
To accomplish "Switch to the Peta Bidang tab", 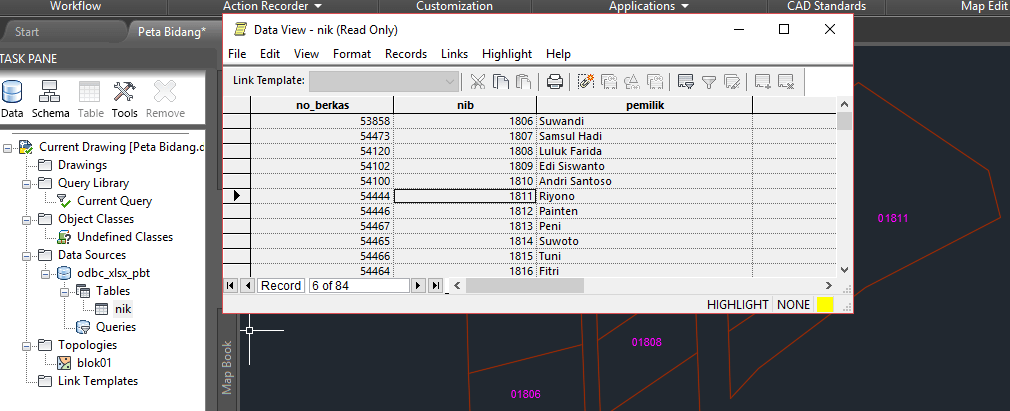I will (x=171, y=32).
